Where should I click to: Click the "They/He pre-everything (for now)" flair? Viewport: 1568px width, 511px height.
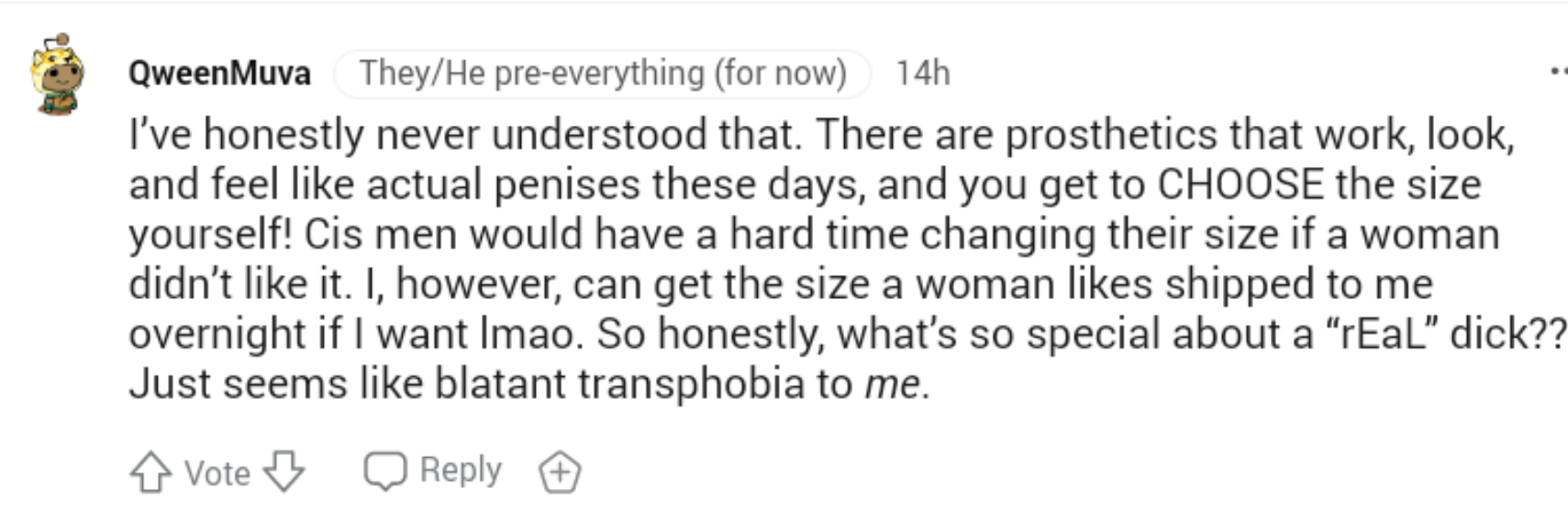[x=602, y=72]
